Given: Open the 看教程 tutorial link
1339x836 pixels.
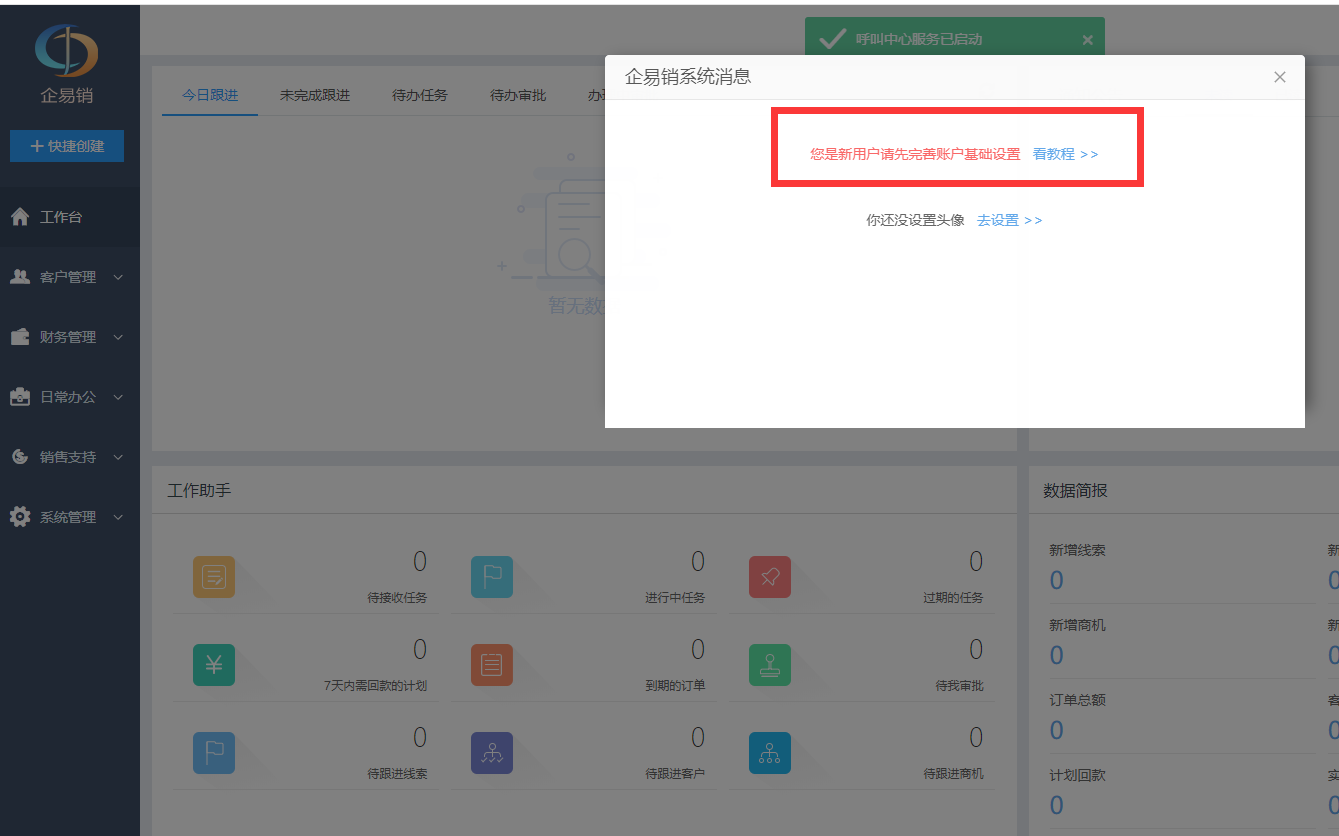Looking at the screenshot, I should 1065,154.
